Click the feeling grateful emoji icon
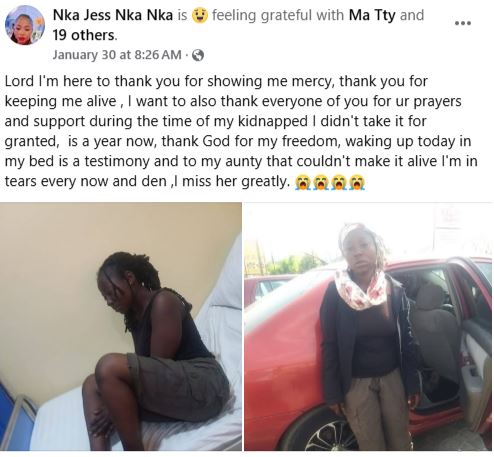 (x=200, y=15)
